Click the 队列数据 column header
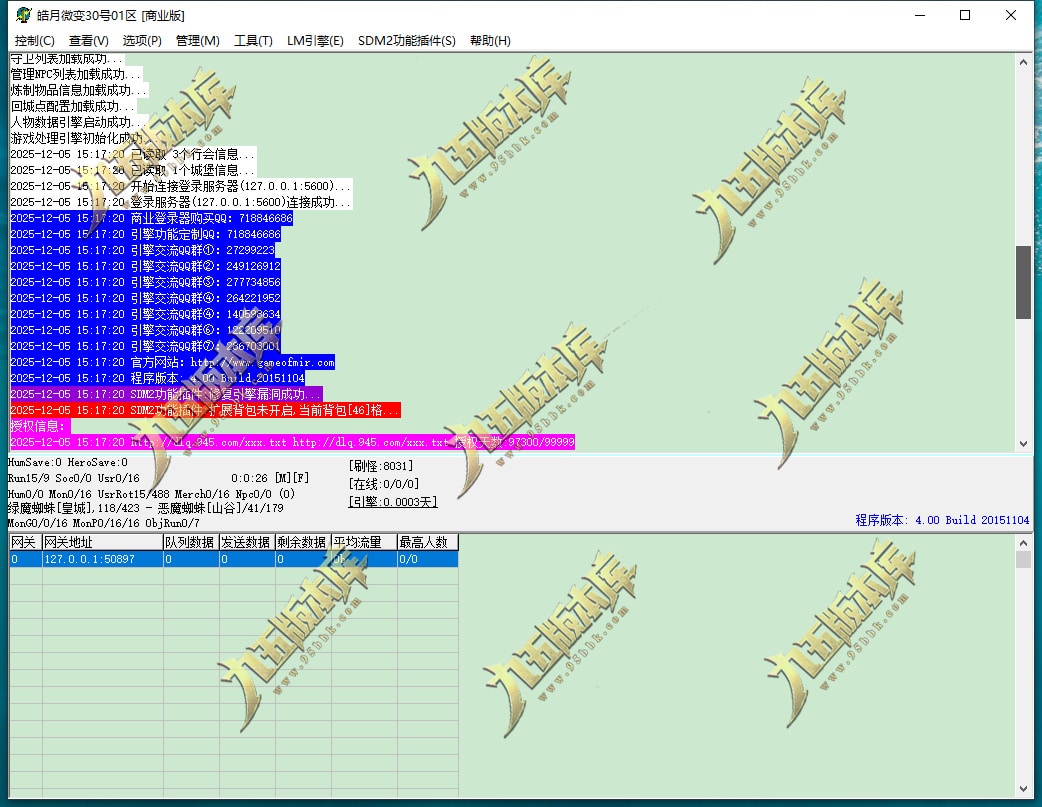1042x807 pixels. tap(190, 542)
